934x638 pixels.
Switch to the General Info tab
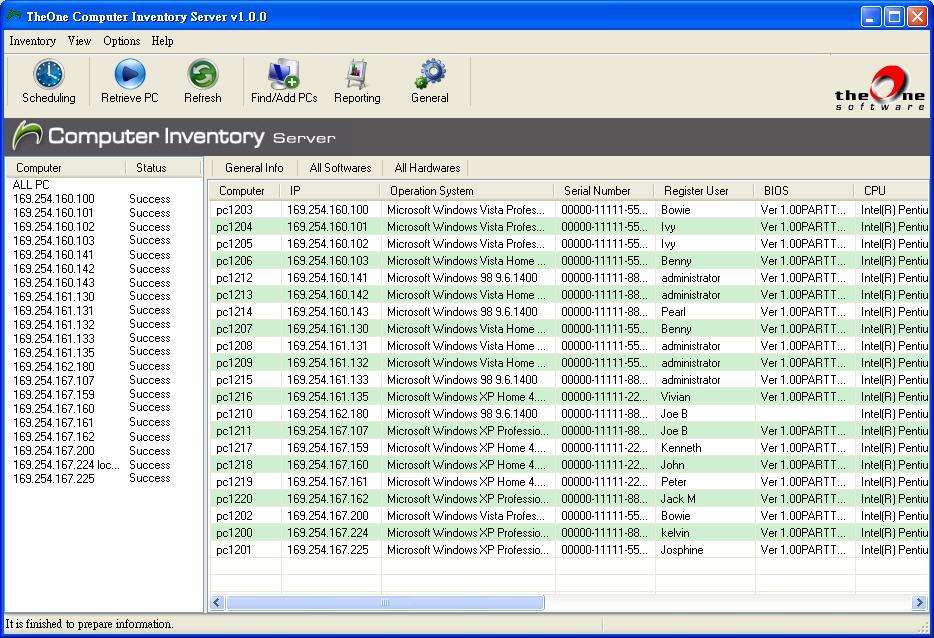254,168
